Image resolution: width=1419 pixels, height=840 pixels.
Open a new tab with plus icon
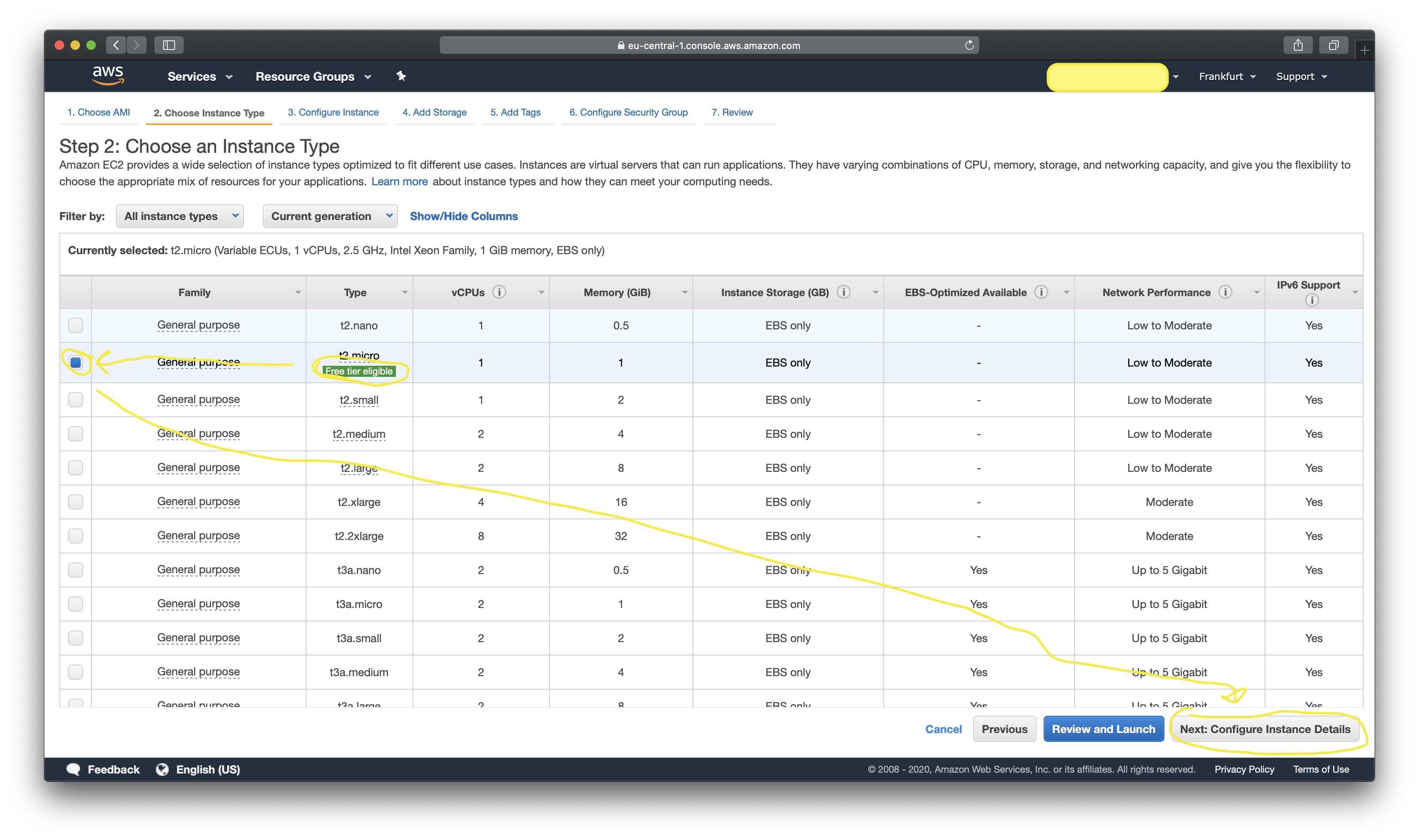1365,50
